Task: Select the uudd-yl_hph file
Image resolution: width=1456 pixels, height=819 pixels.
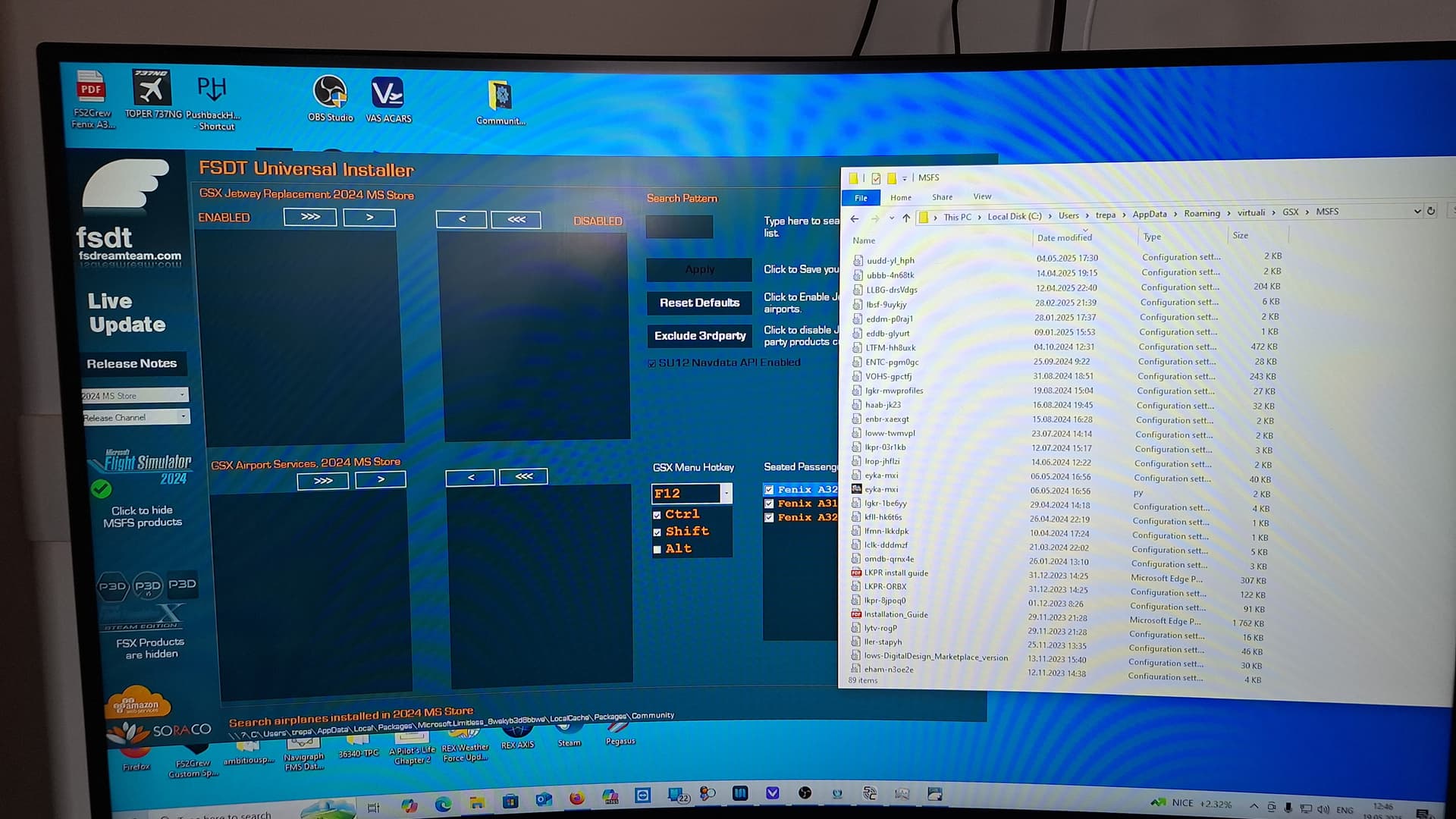Action: (x=890, y=261)
